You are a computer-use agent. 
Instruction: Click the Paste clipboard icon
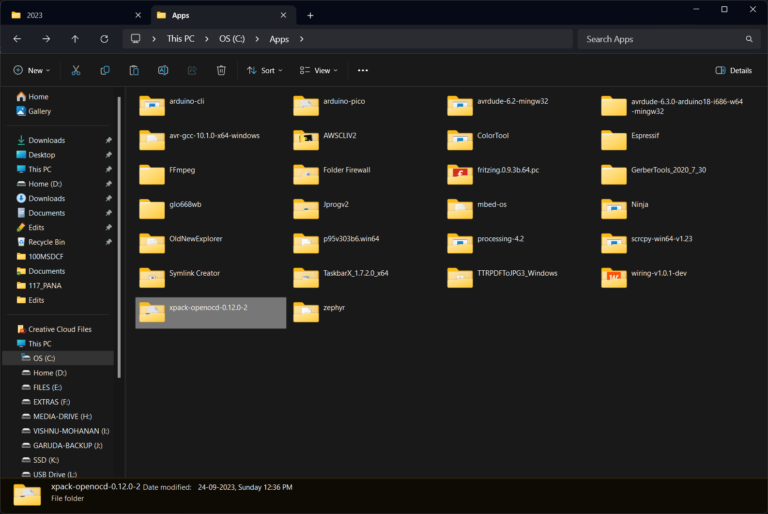click(134, 71)
